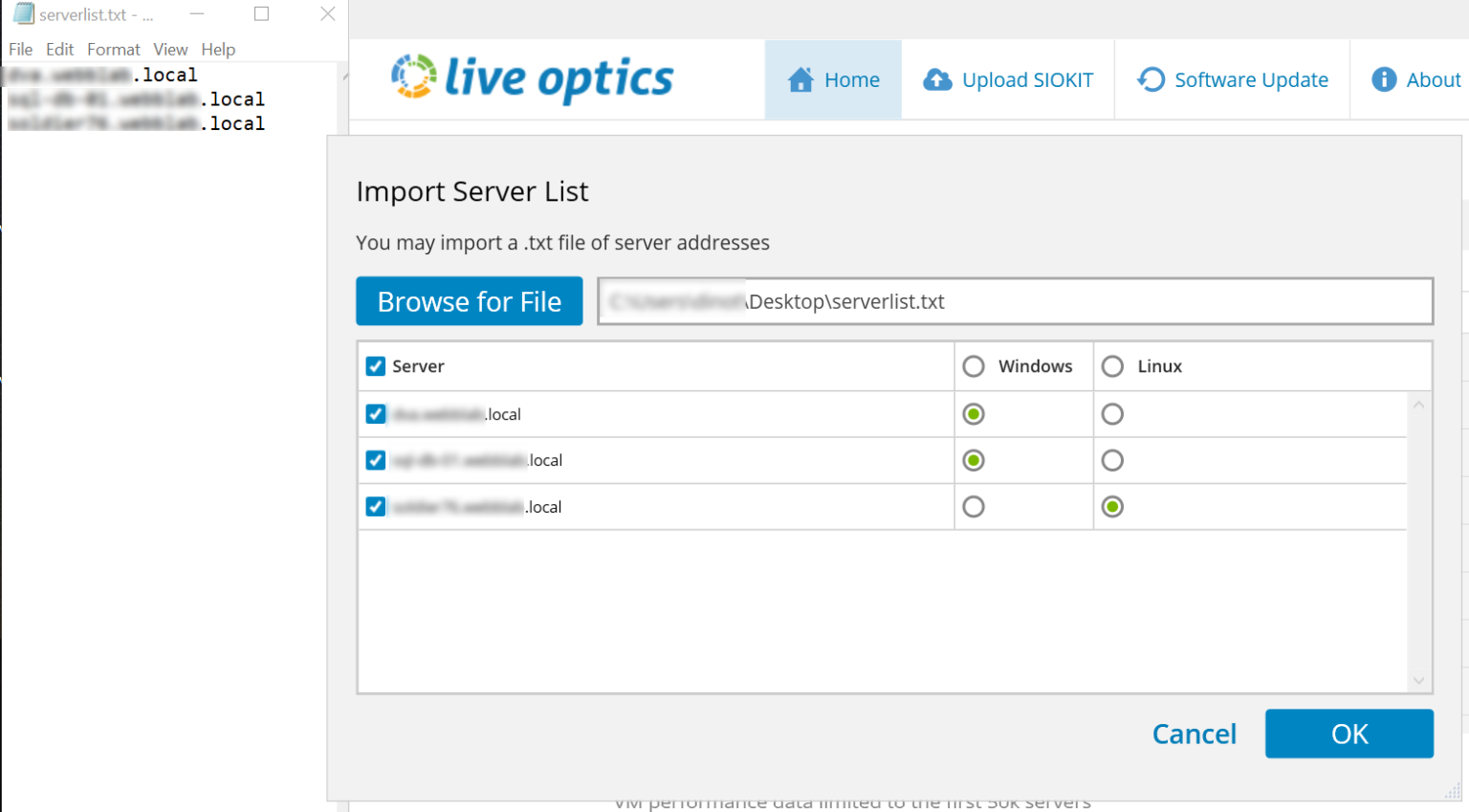
Task: Open the Format menu in Notepad
Action: (113, 49)
